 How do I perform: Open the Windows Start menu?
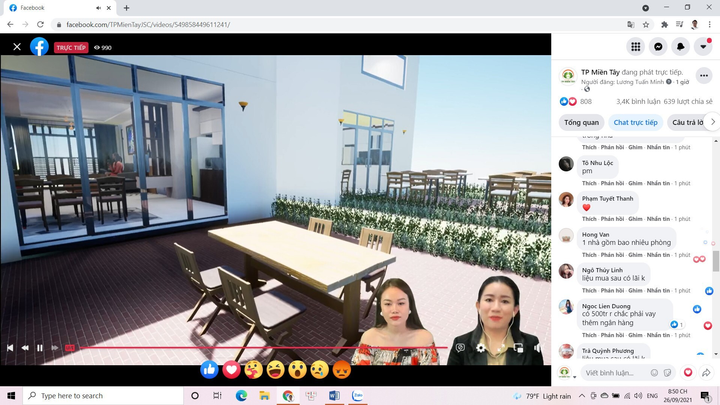tap(11, 395)
